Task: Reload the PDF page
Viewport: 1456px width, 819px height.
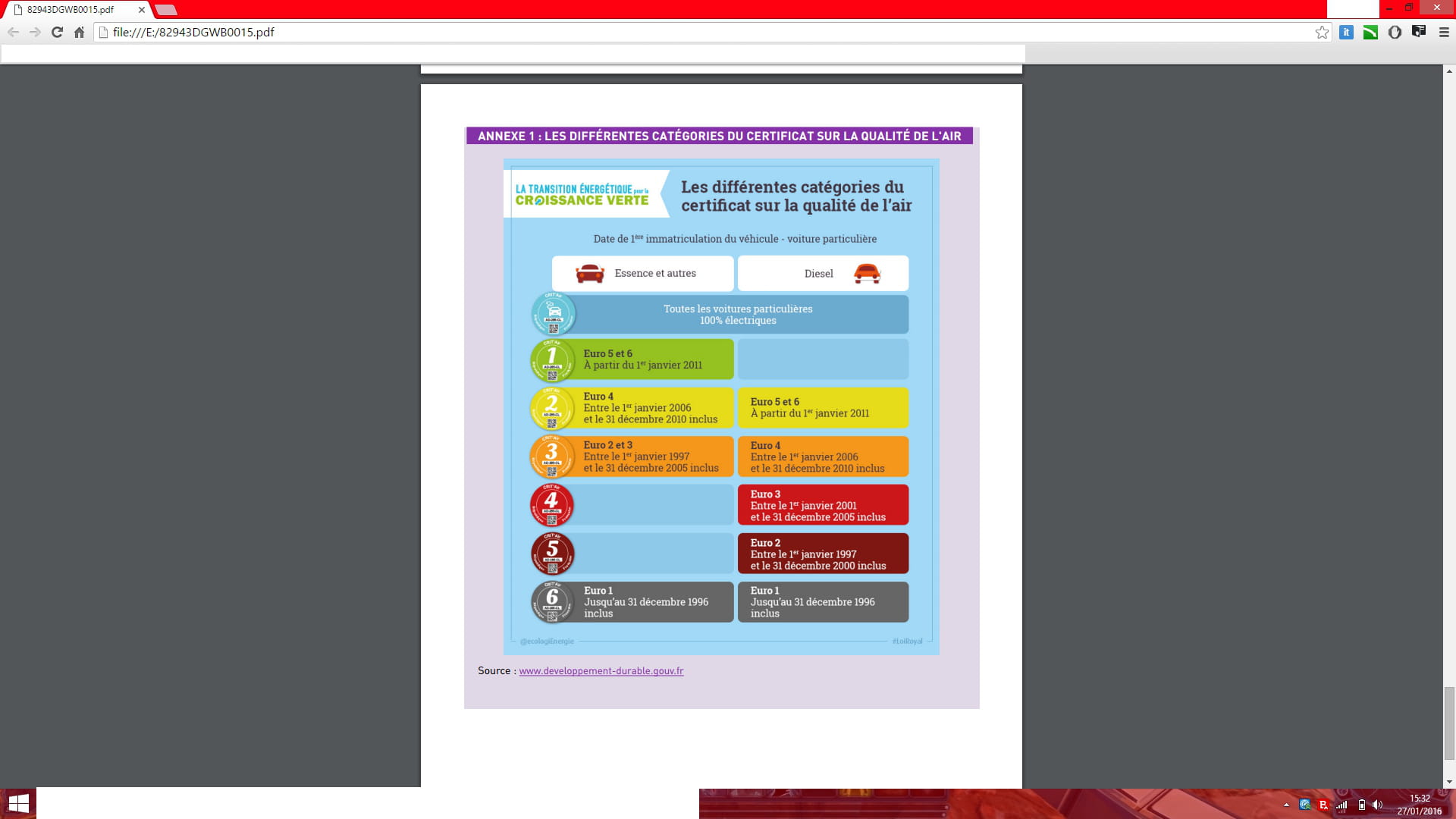Action: coord(57,32)
